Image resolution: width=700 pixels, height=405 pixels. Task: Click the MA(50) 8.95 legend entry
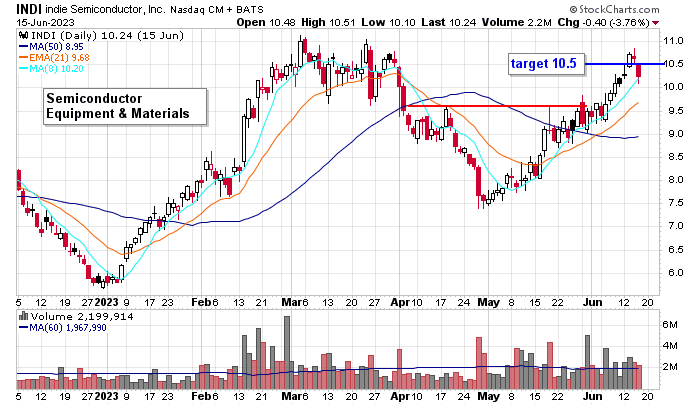click(51, 46)
